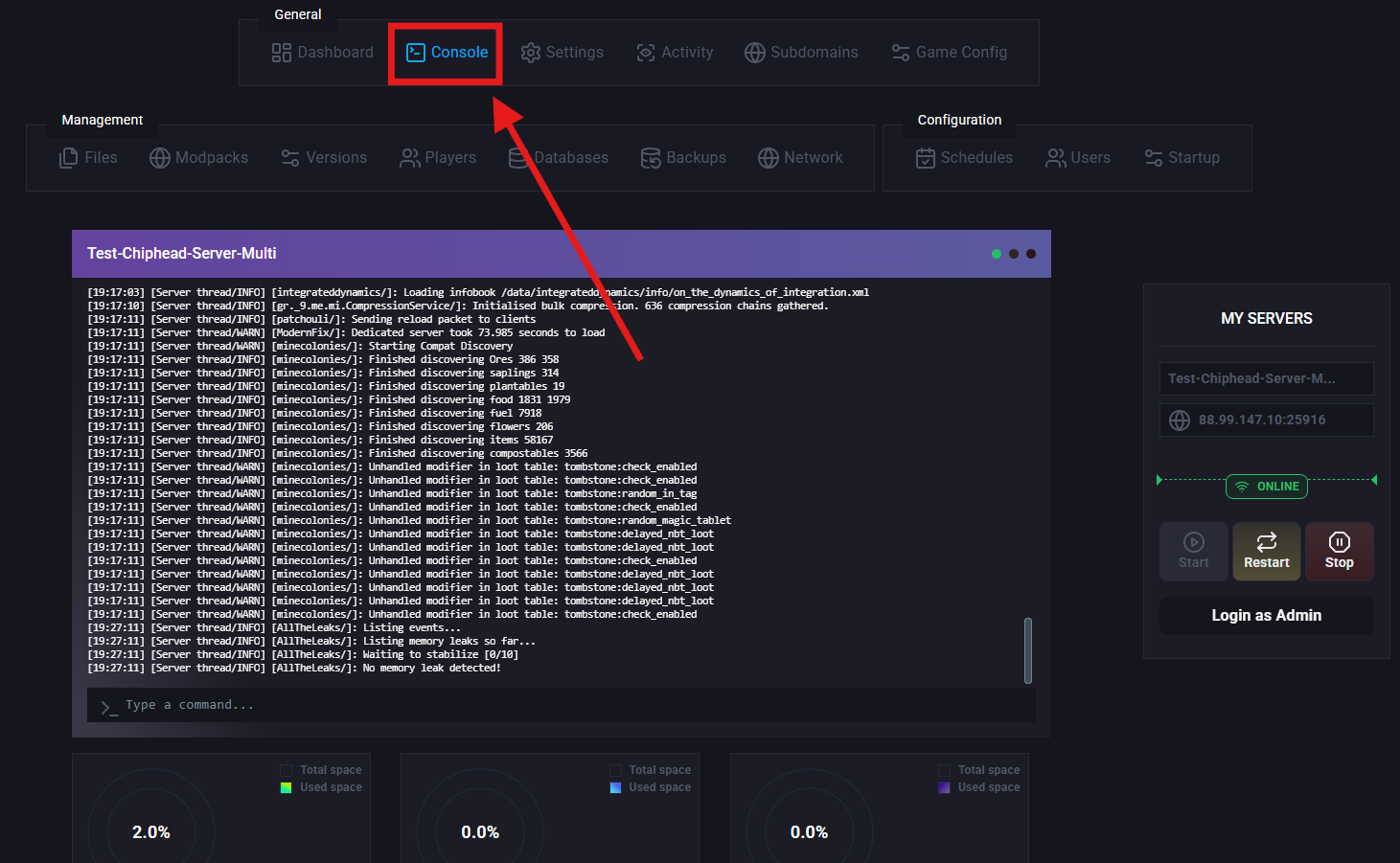This screenshot has height=863, width=1400.
Task: Select the 'Finished discovering saplings 314' line
Action: click(x=323, y=373)
